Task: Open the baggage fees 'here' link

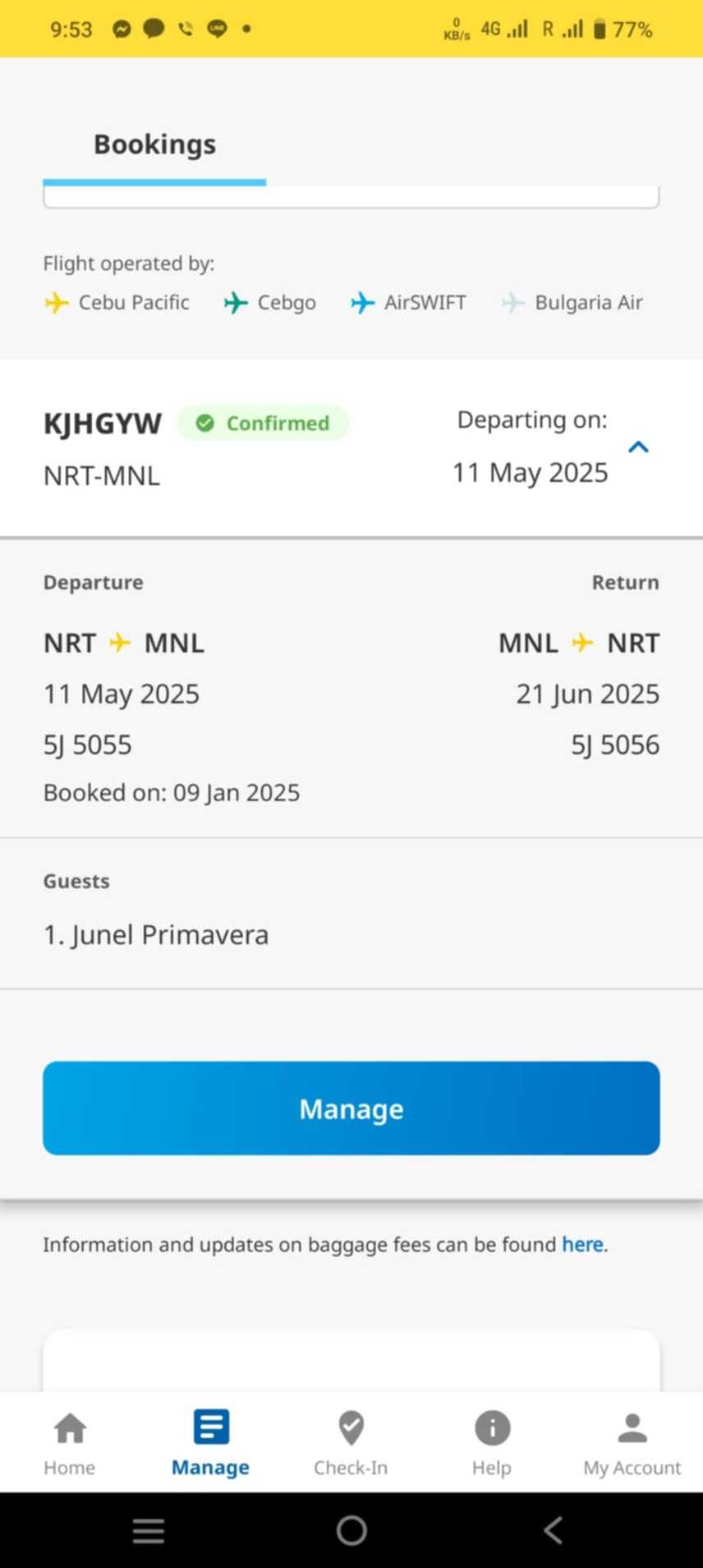Action: [x=582, y=1245]
